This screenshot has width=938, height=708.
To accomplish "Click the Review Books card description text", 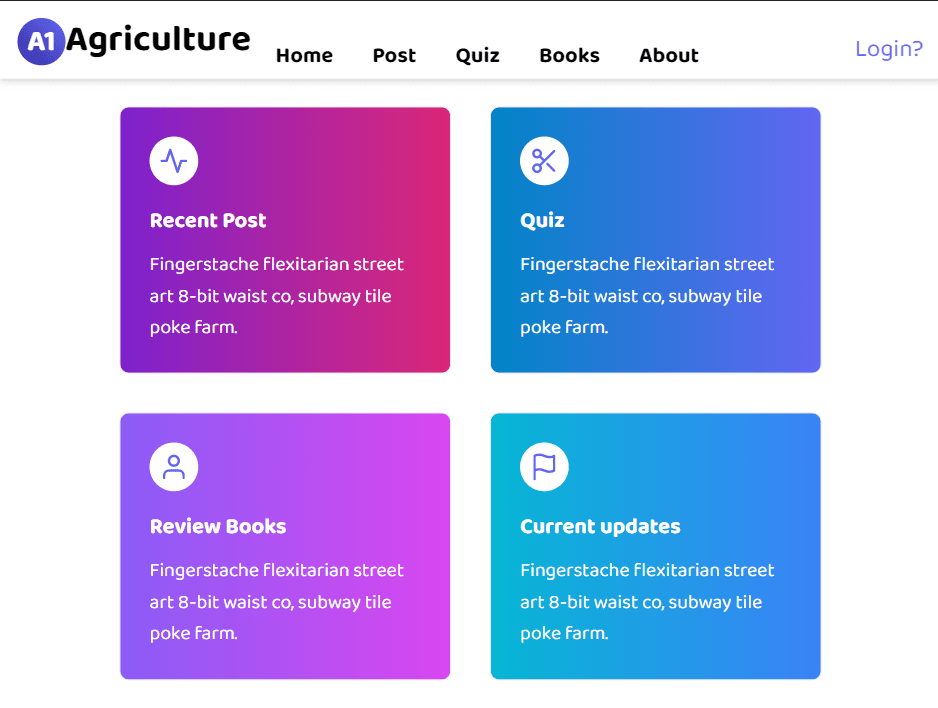I will click(276, 602).
